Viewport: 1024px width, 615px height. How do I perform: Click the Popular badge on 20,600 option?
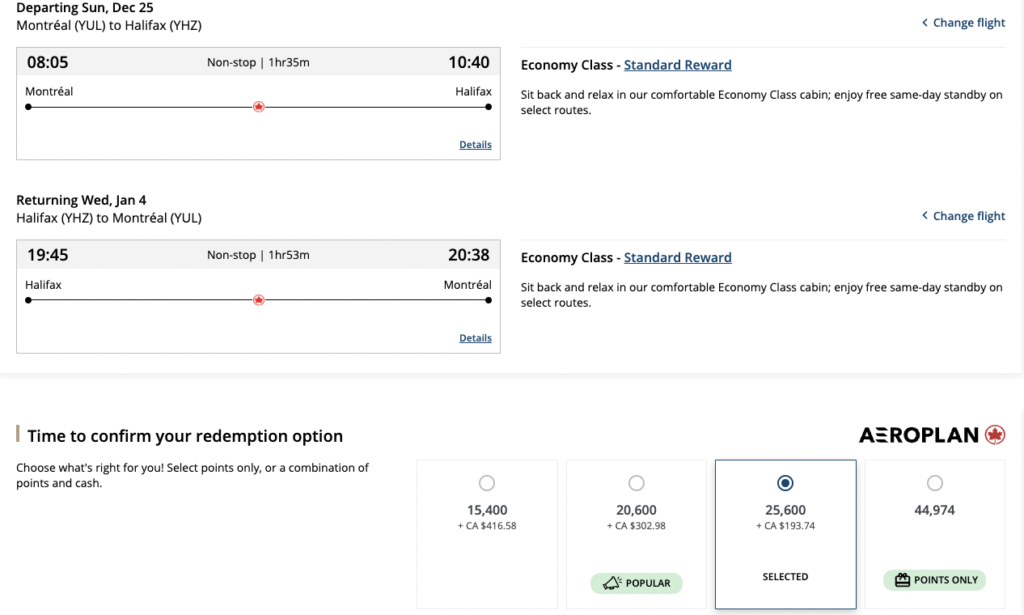tap(636, 582)
